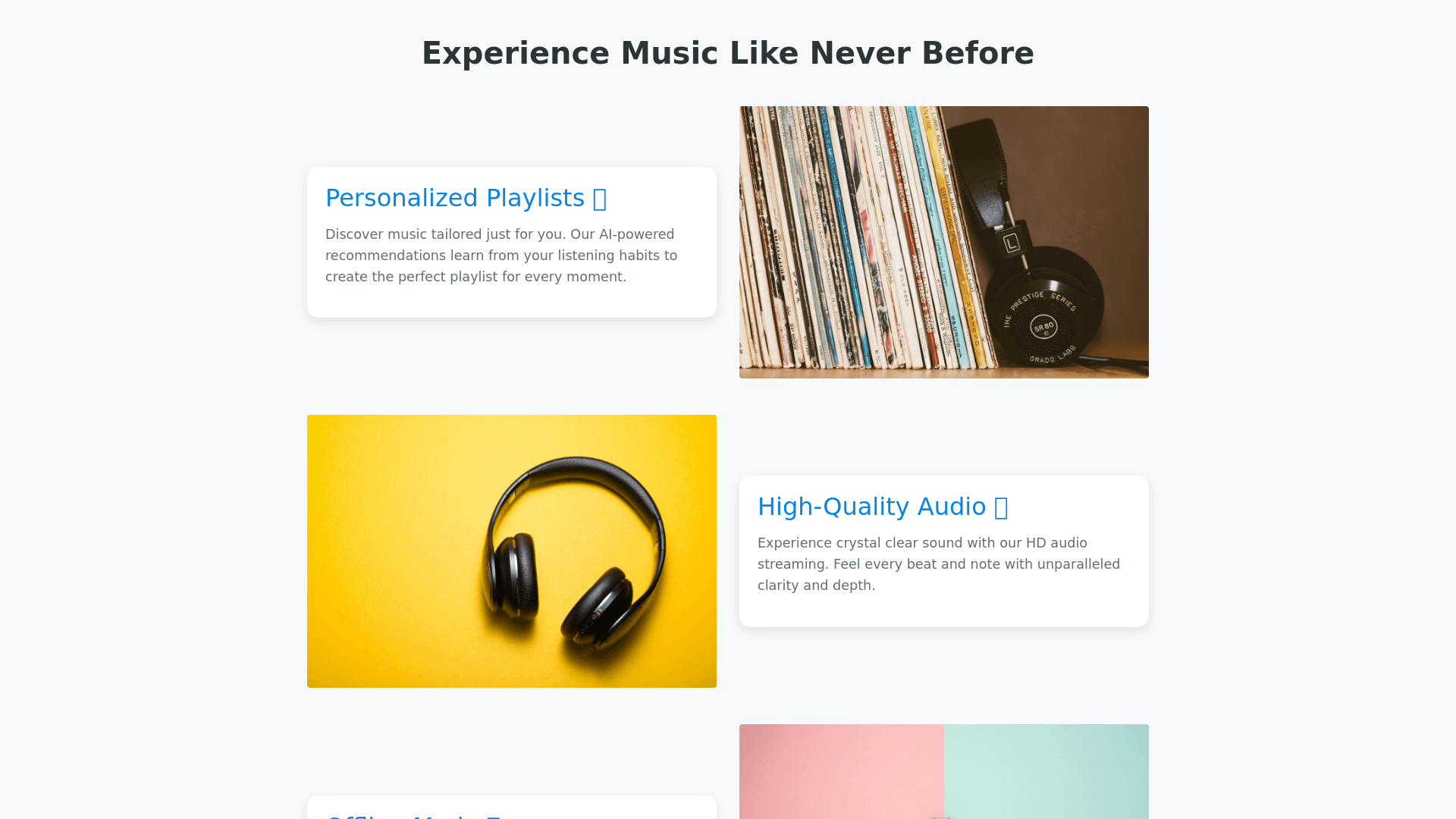Click the pink half of bottom image

point(842,771)
